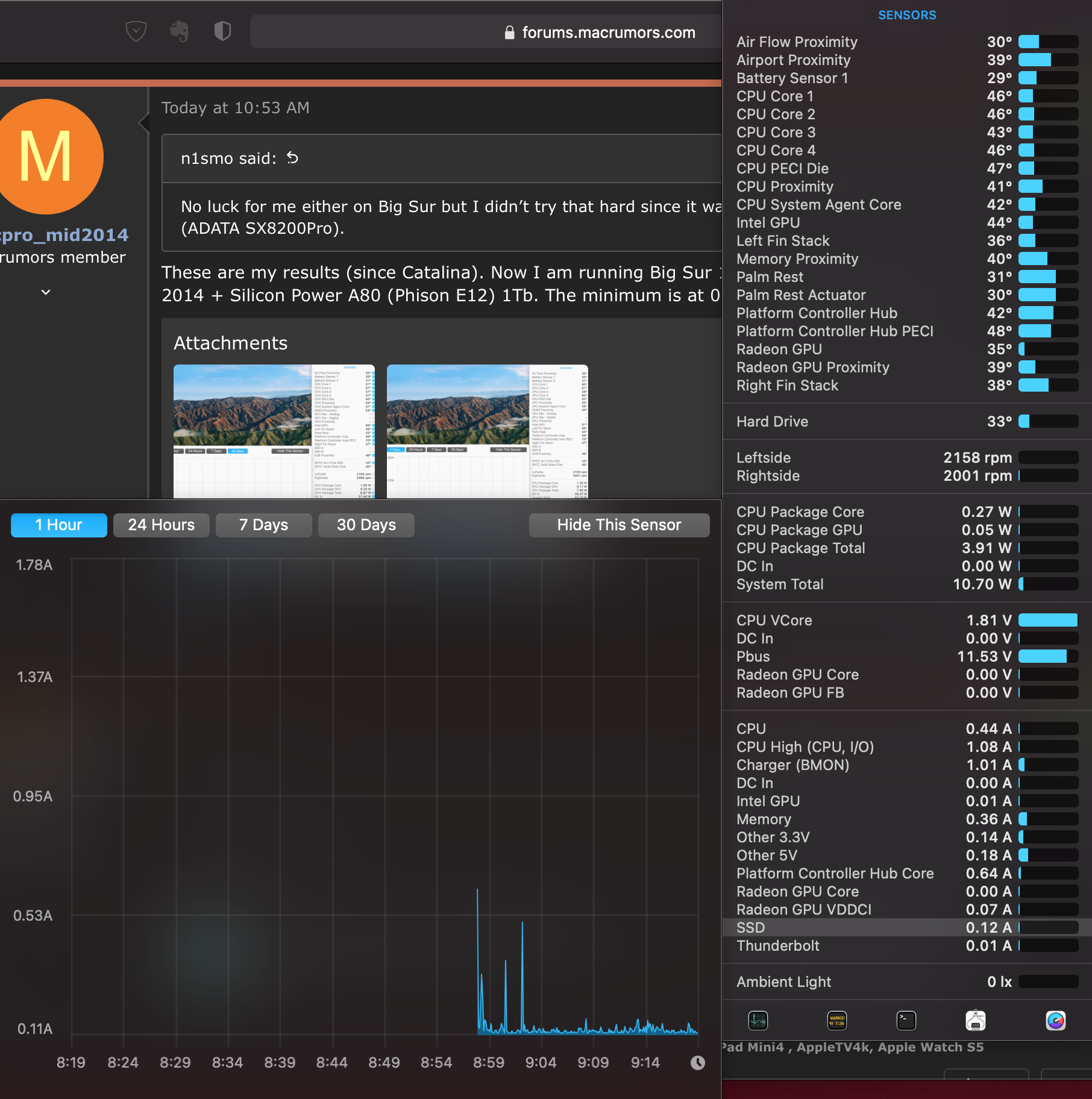The width and height of the screenshot is (1092, 1099).
Task: Open the second attachment thumbnail
Action: 488,431
